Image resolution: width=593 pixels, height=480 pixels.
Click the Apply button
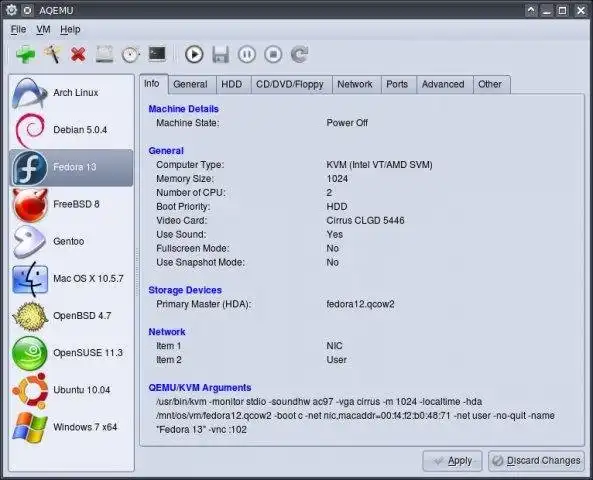coord(452,461)
